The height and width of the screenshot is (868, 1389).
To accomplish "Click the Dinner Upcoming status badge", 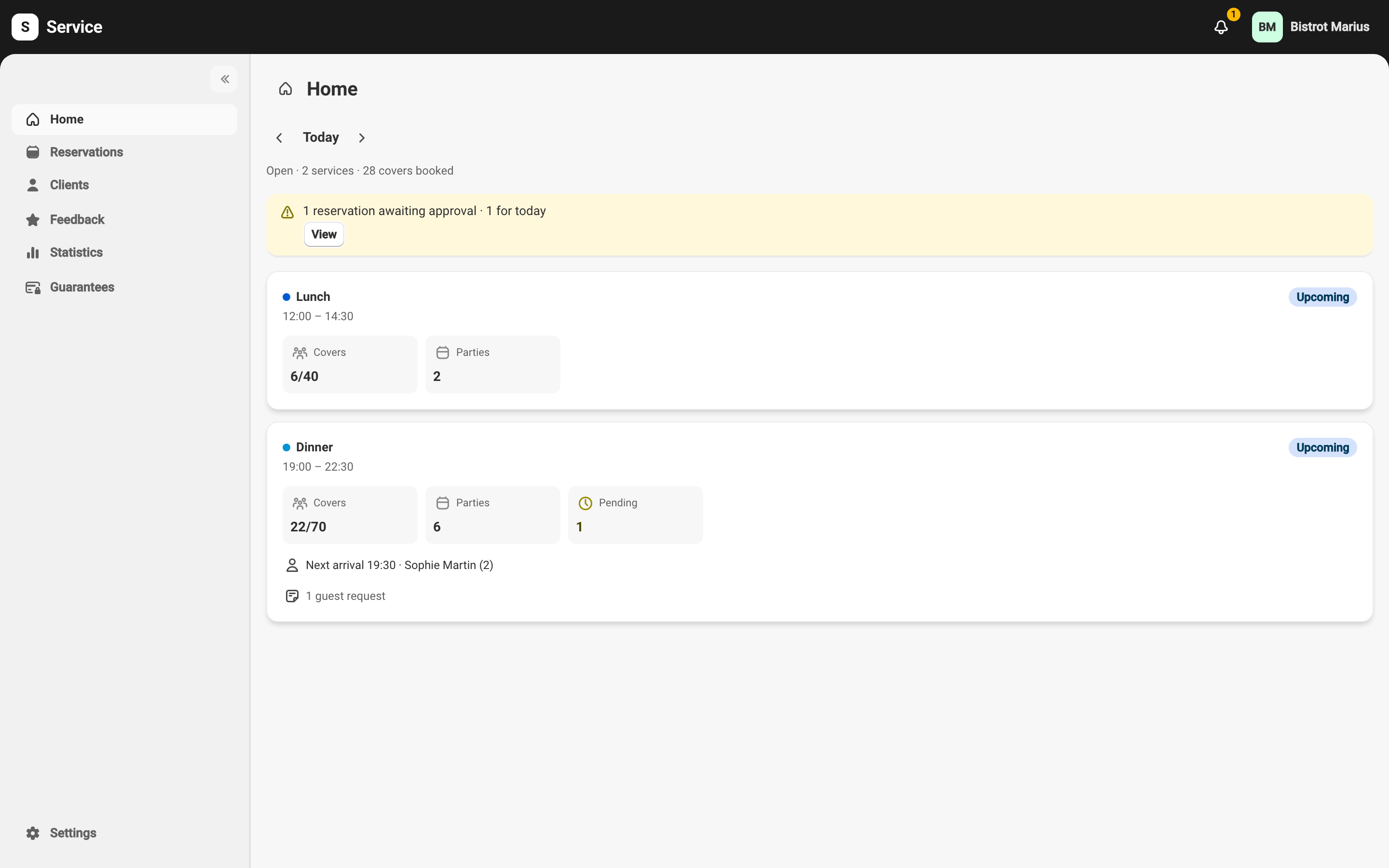I will coord(1322,448).
